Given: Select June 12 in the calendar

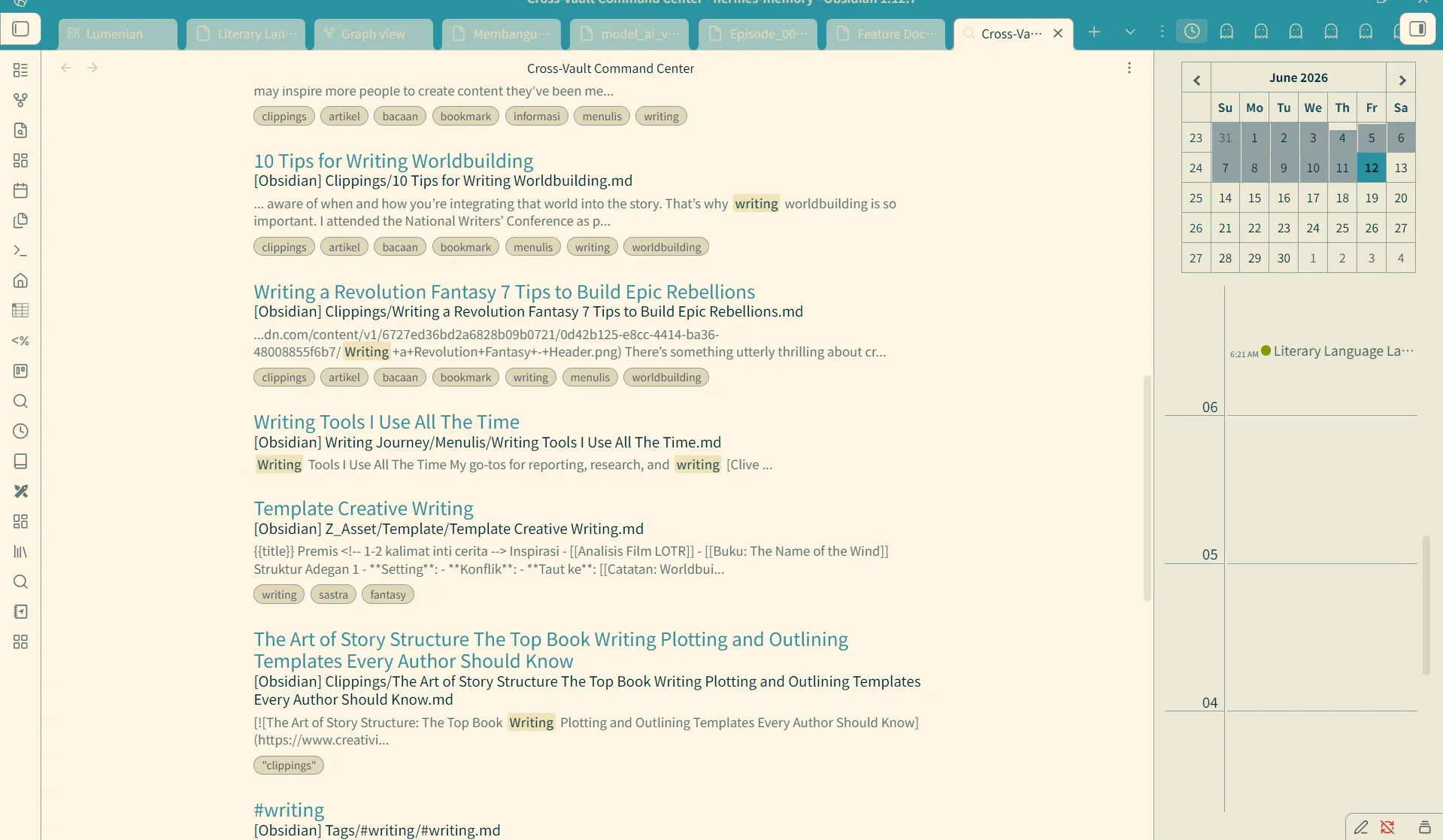Looking at the screenshot, I should click(1372, 168).
